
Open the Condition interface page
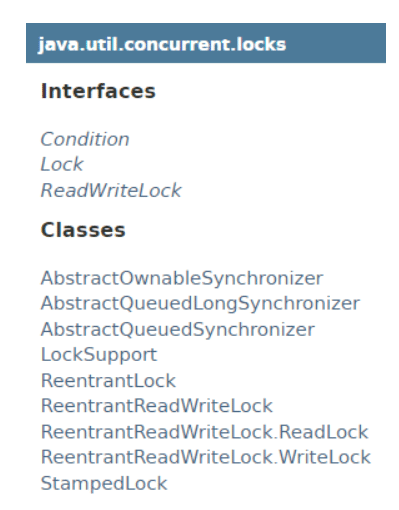85,139
